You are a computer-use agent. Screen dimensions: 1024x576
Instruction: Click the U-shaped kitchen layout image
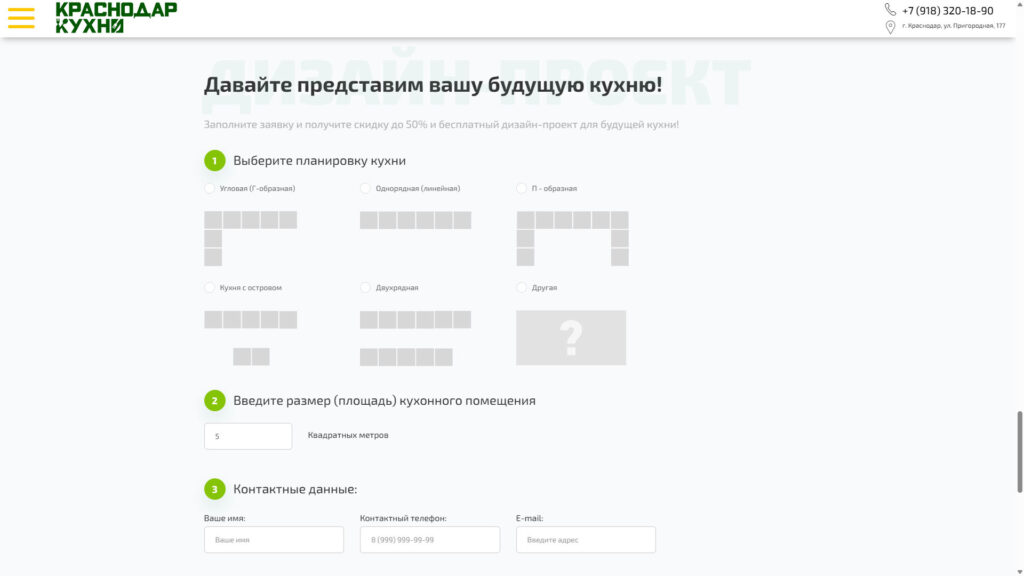click(x=572, y=238)
